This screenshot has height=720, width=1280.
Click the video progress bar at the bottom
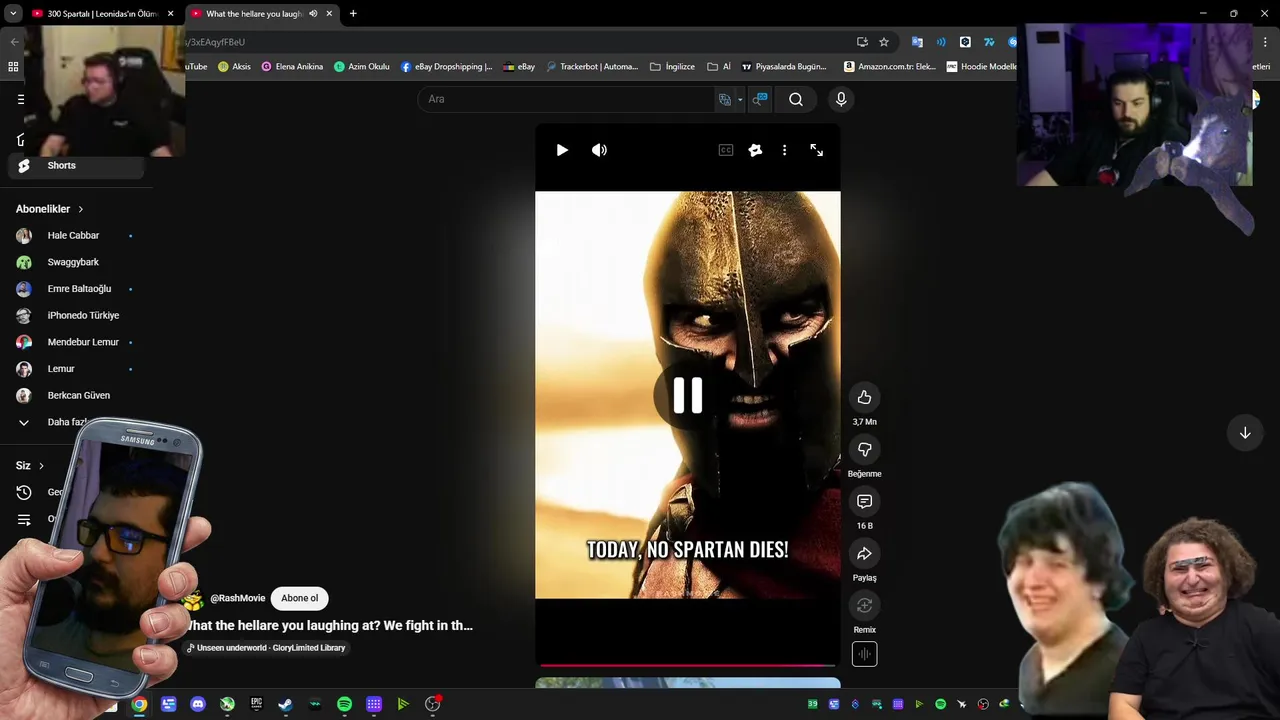coord(688,665)
